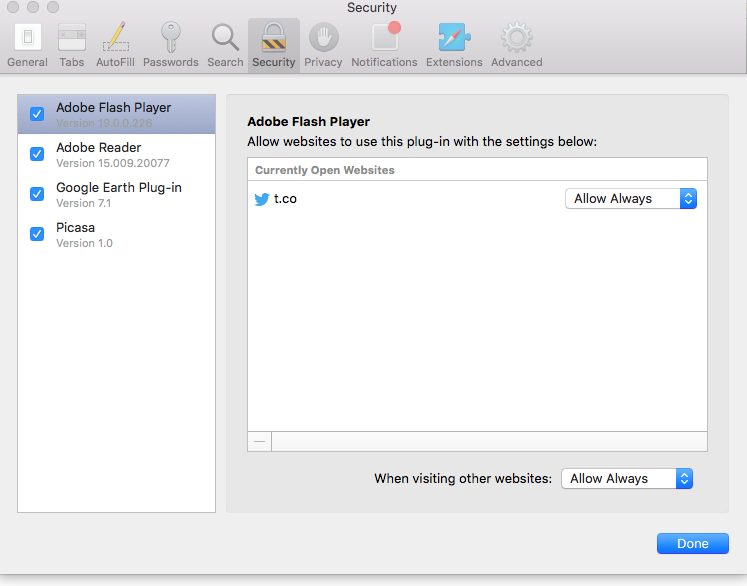Click the Version 15.009.20077 text
This screenshot has width=747, height=586.
click(x=113, y=163)
